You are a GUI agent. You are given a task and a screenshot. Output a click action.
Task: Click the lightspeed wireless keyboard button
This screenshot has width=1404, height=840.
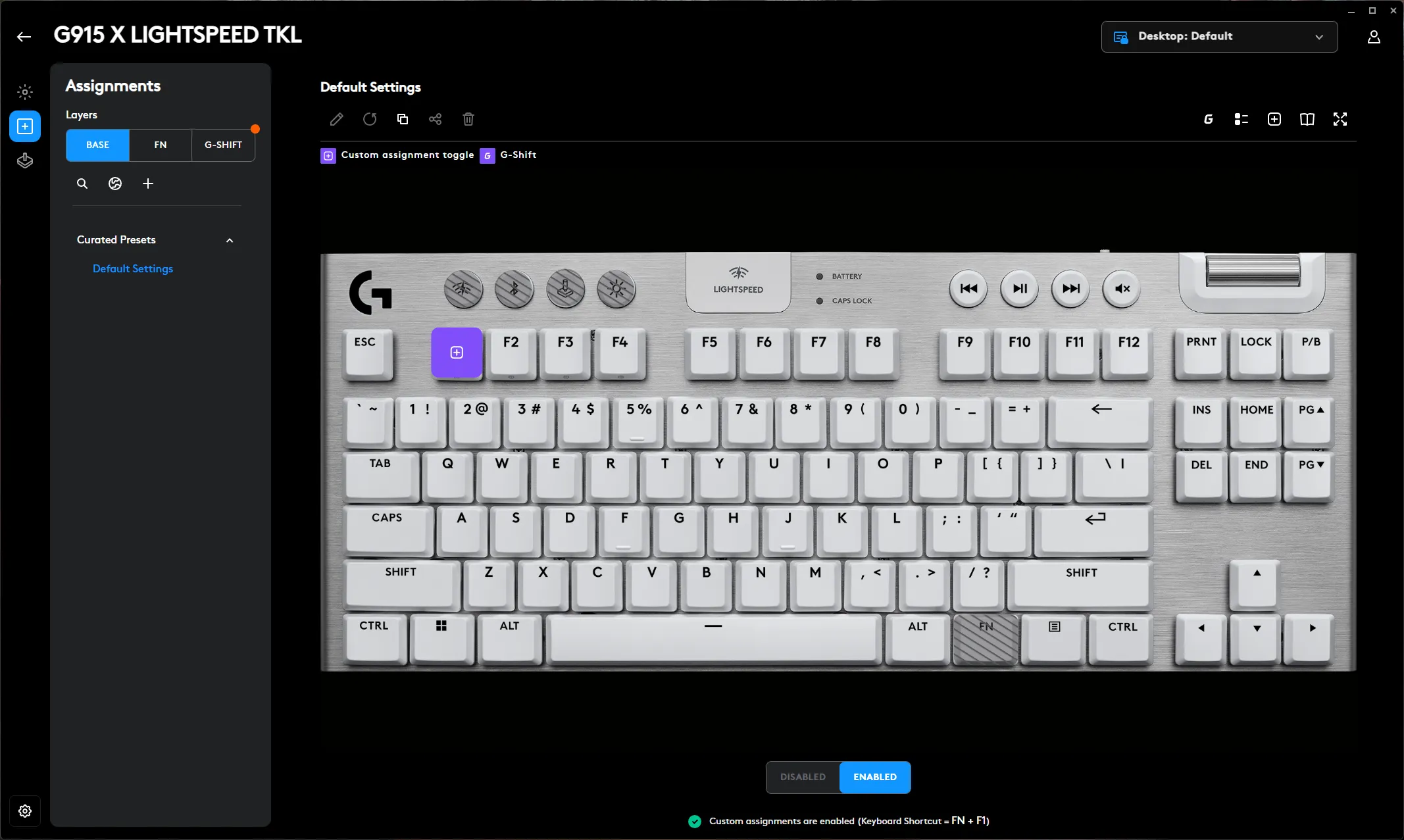(463, 289)
